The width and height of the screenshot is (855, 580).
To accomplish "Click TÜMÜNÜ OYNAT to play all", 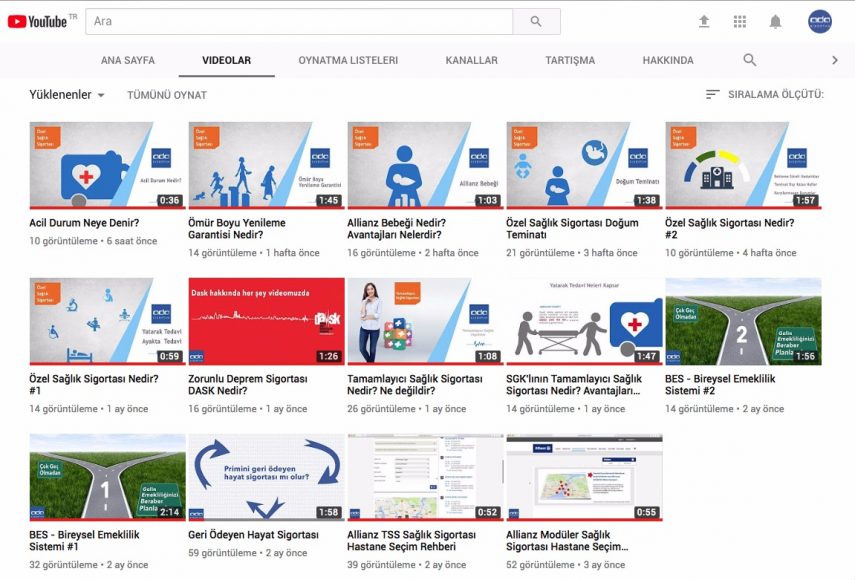I will (167, 95).
